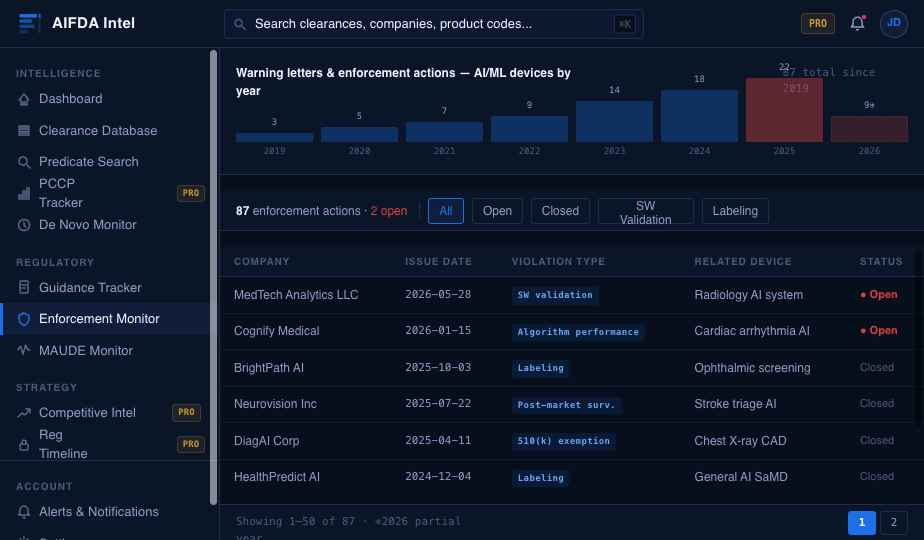The image size is (924, 540).
Task: Click the Clearance Database icon
Action: pos(24,131)
